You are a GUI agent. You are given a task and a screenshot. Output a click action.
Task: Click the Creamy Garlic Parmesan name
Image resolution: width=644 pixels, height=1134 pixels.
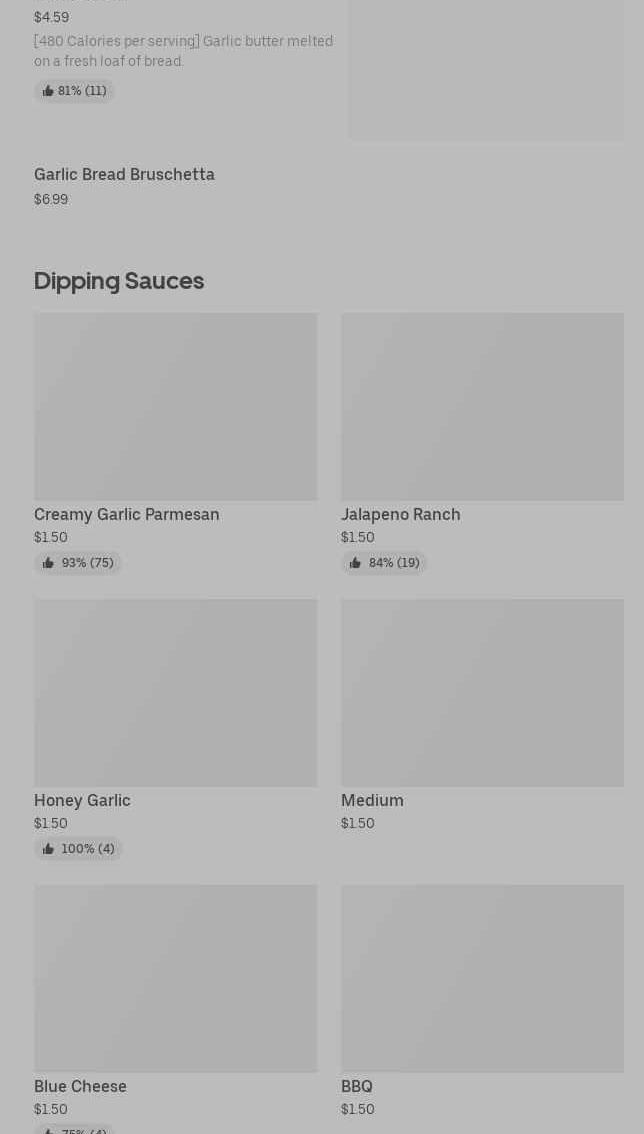pyautogui.click(x=127, y=514)
